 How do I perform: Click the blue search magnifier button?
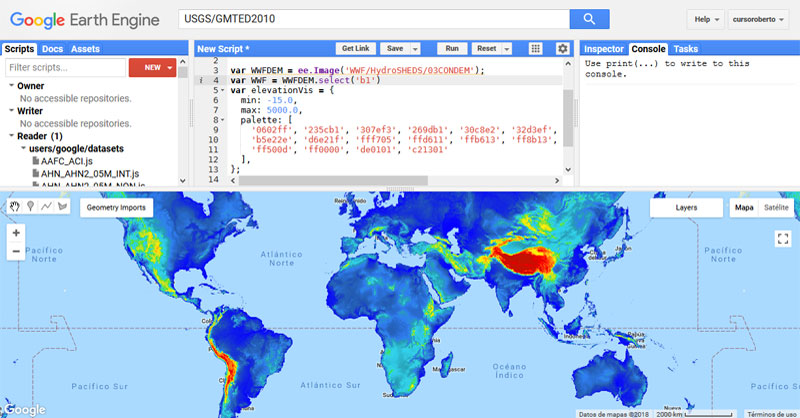tap(589, 19)
